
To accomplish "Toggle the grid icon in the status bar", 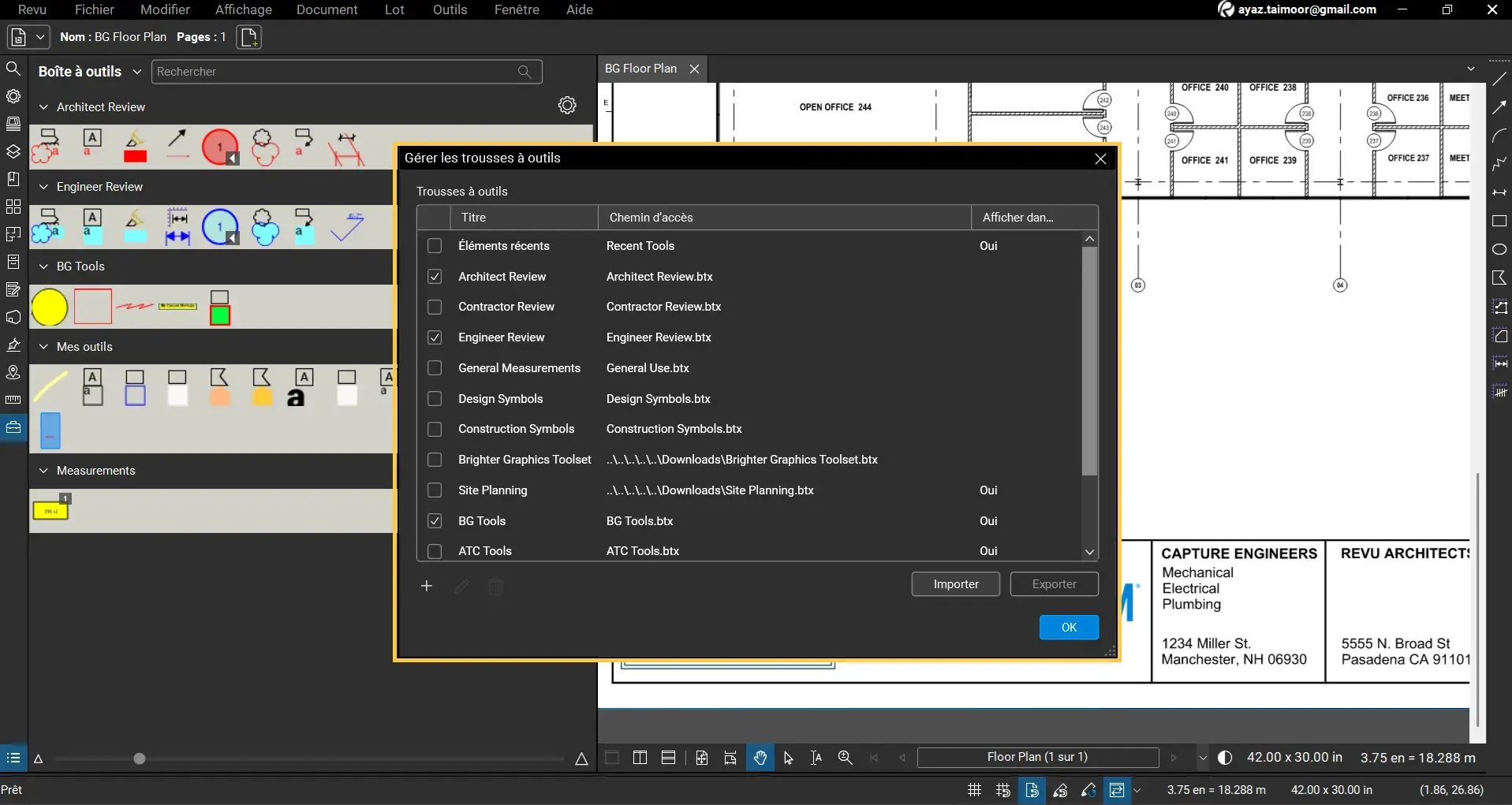I will (x=974, y=789).
